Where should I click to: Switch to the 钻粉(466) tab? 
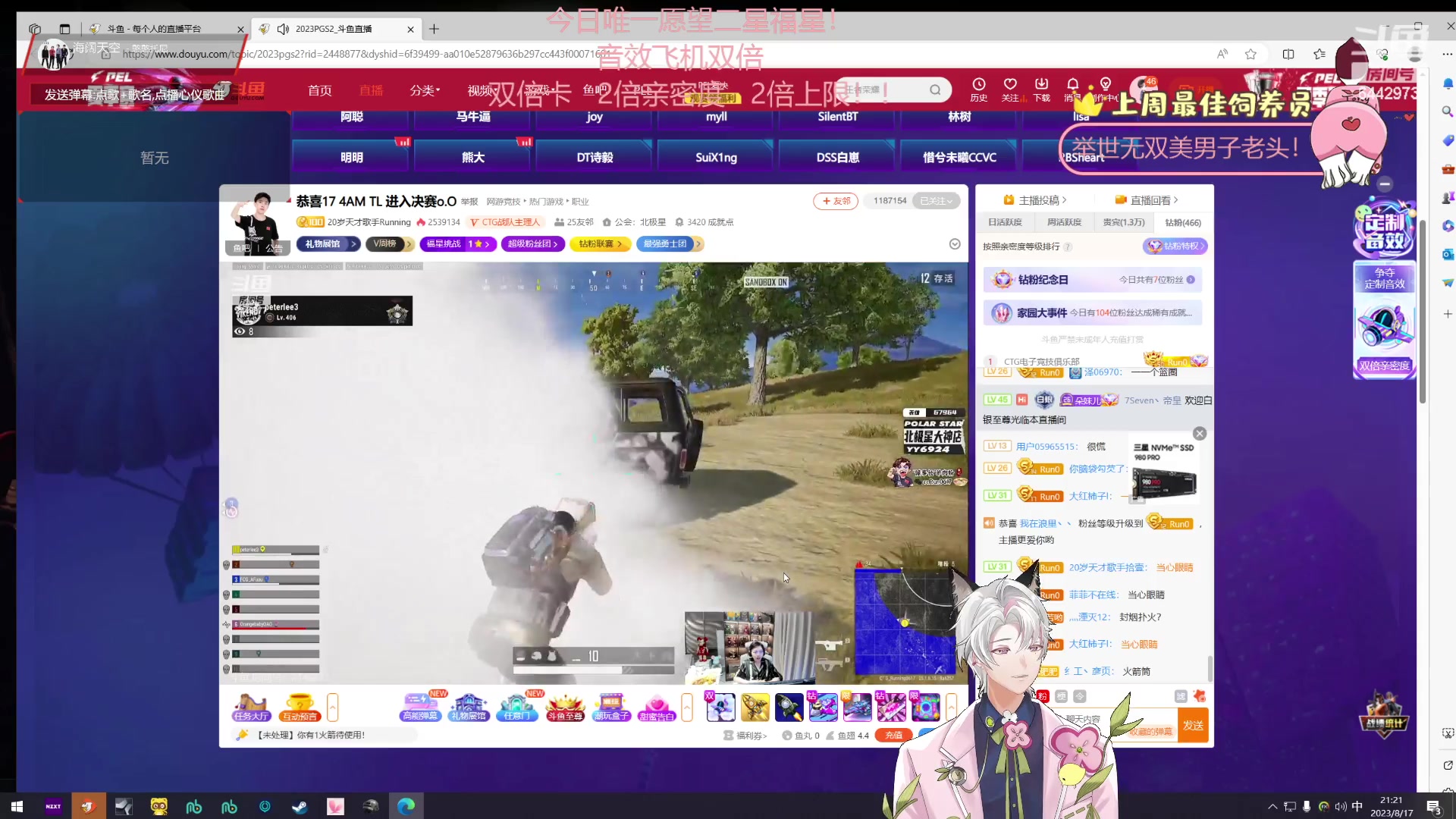1183,222
